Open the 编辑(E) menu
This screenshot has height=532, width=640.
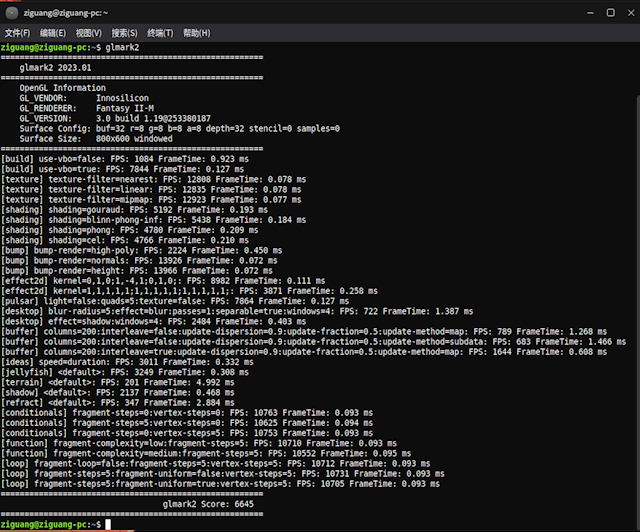tap(53, 33)
